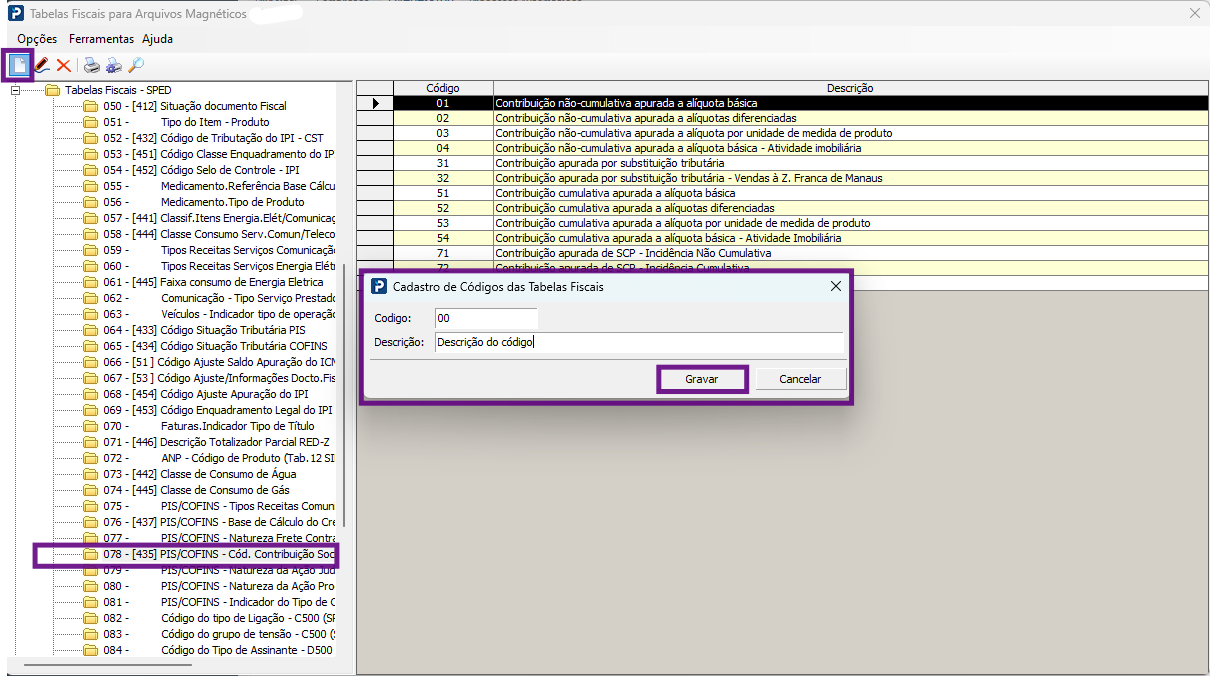The width and height of the screenshot is (1210, 676).
Task: Click the new record page icon
Action: click(x=18, y=65)
